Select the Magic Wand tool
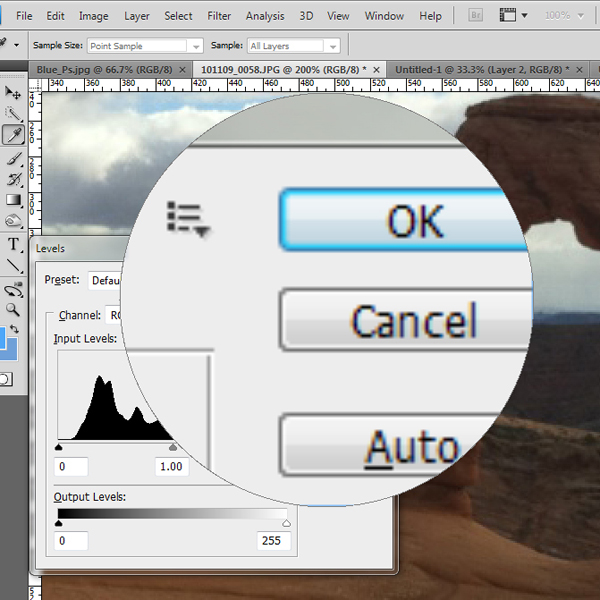Image resolution: width=600 pixels, height=600 pixels. [13, 114]
